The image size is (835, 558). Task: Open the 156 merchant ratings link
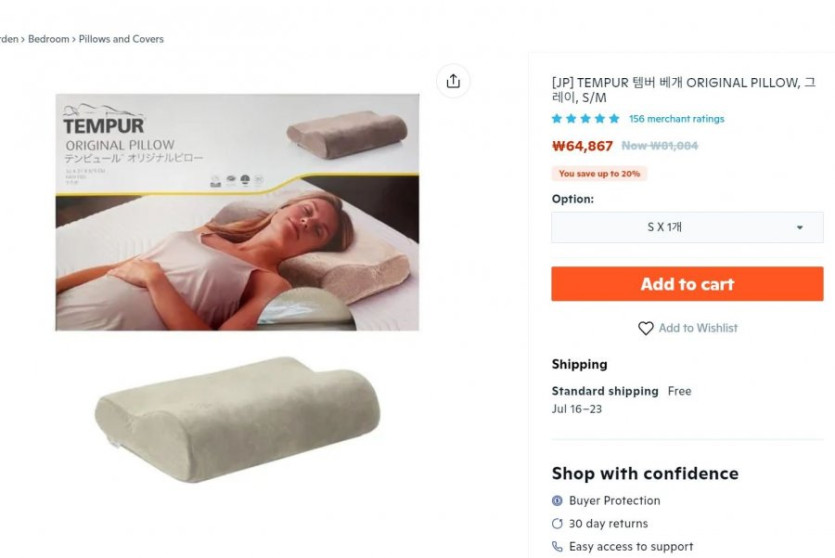point(676,119)
